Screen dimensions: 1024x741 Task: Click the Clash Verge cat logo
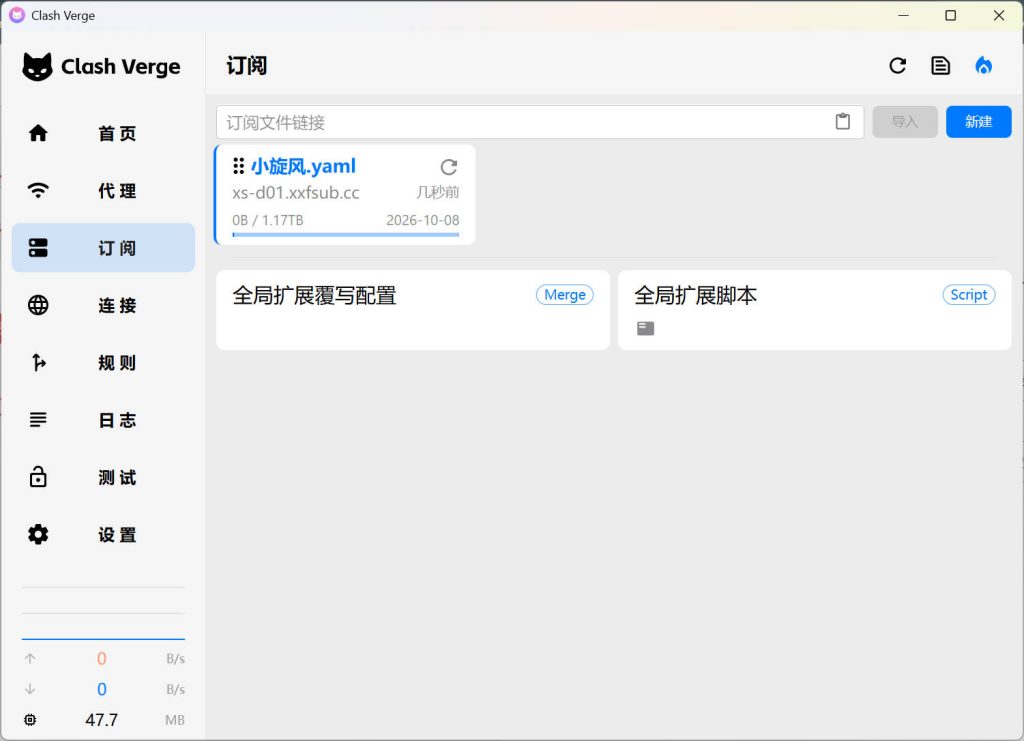[x=38, y=67]
